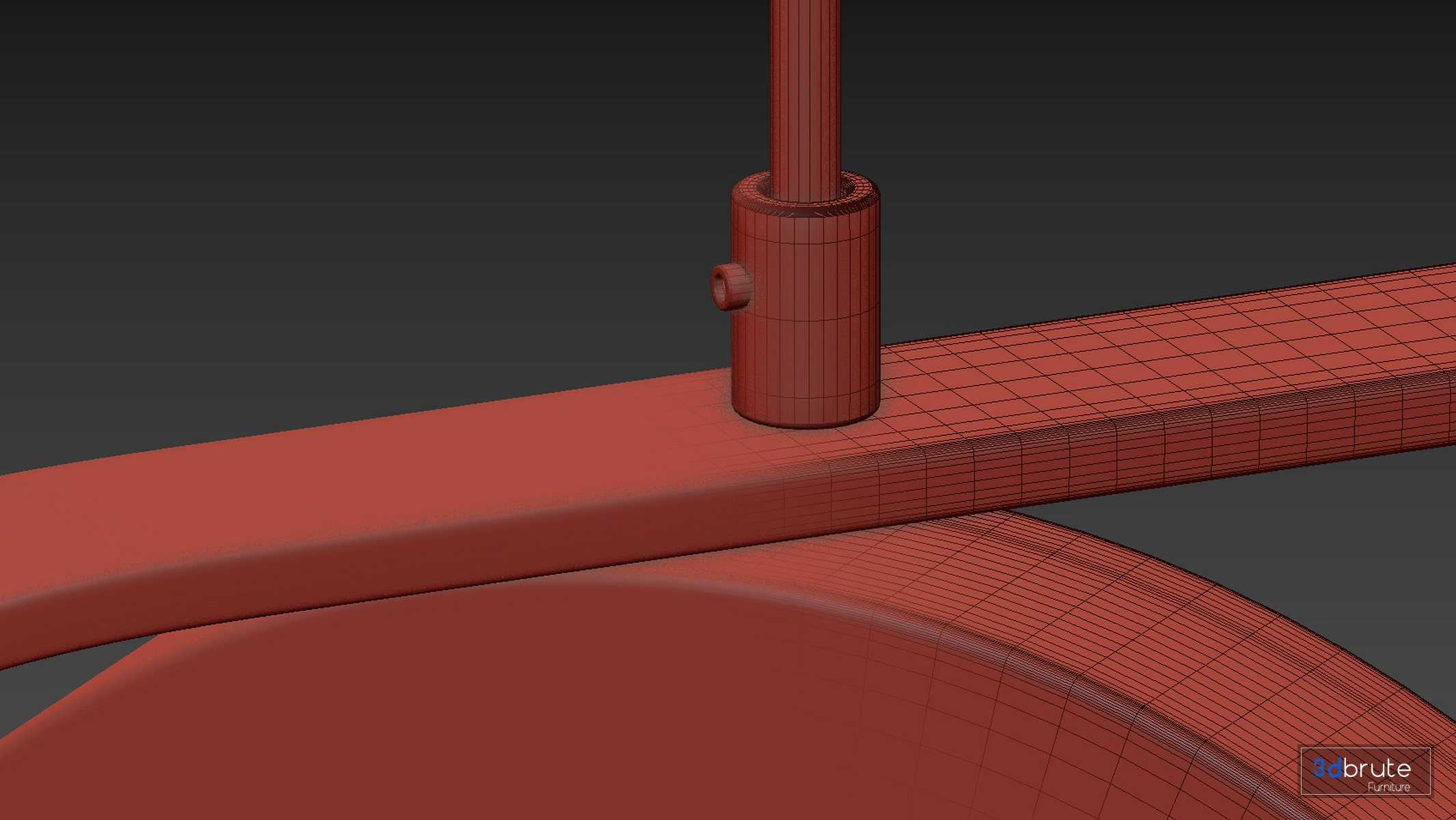Screen dimensions: 1456x820
Task: Click the cylindrical collar joint on the bar
Action: [806, 299]
